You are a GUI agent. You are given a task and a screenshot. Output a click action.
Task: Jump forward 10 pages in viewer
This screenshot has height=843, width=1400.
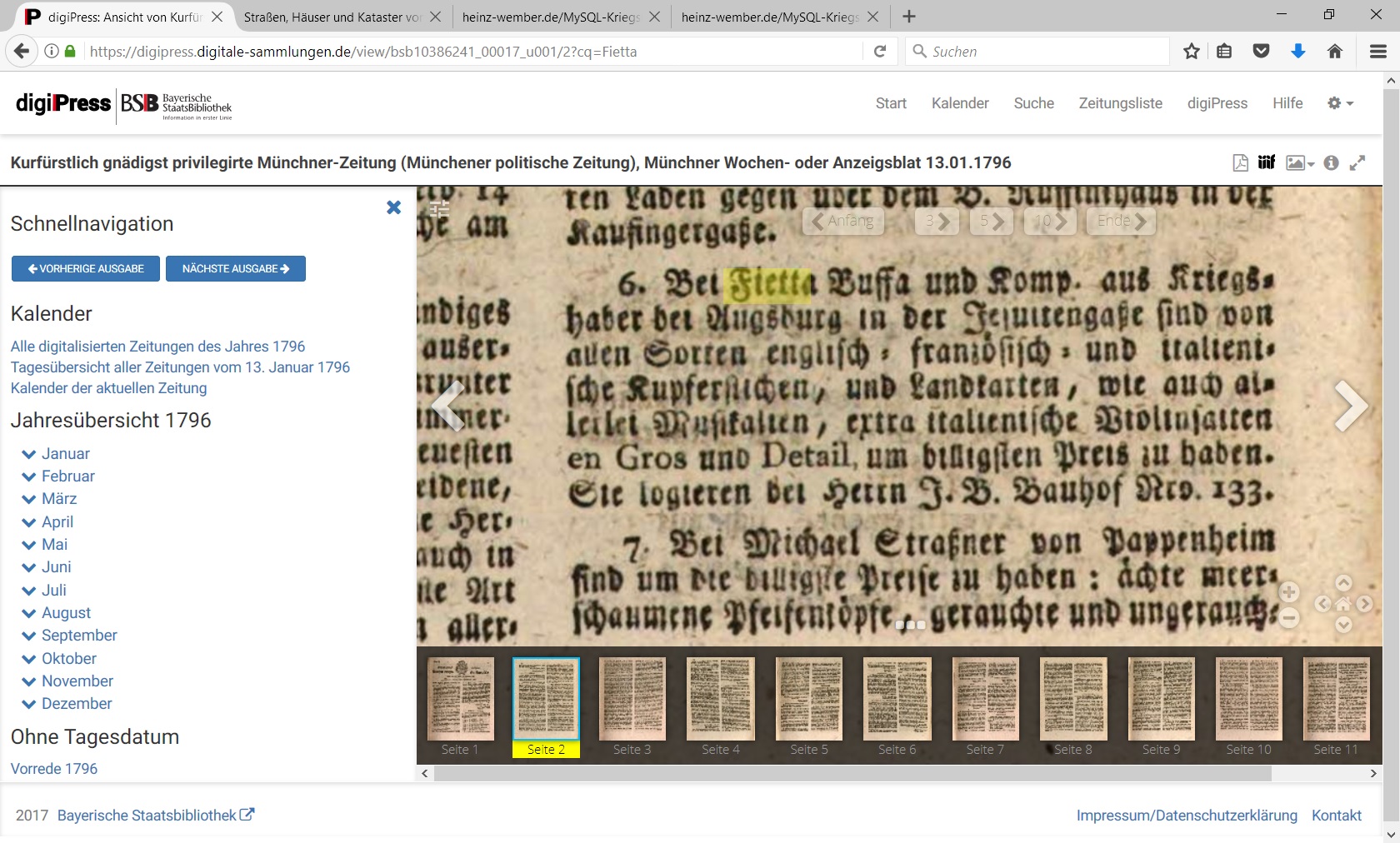click(1050, 222)
